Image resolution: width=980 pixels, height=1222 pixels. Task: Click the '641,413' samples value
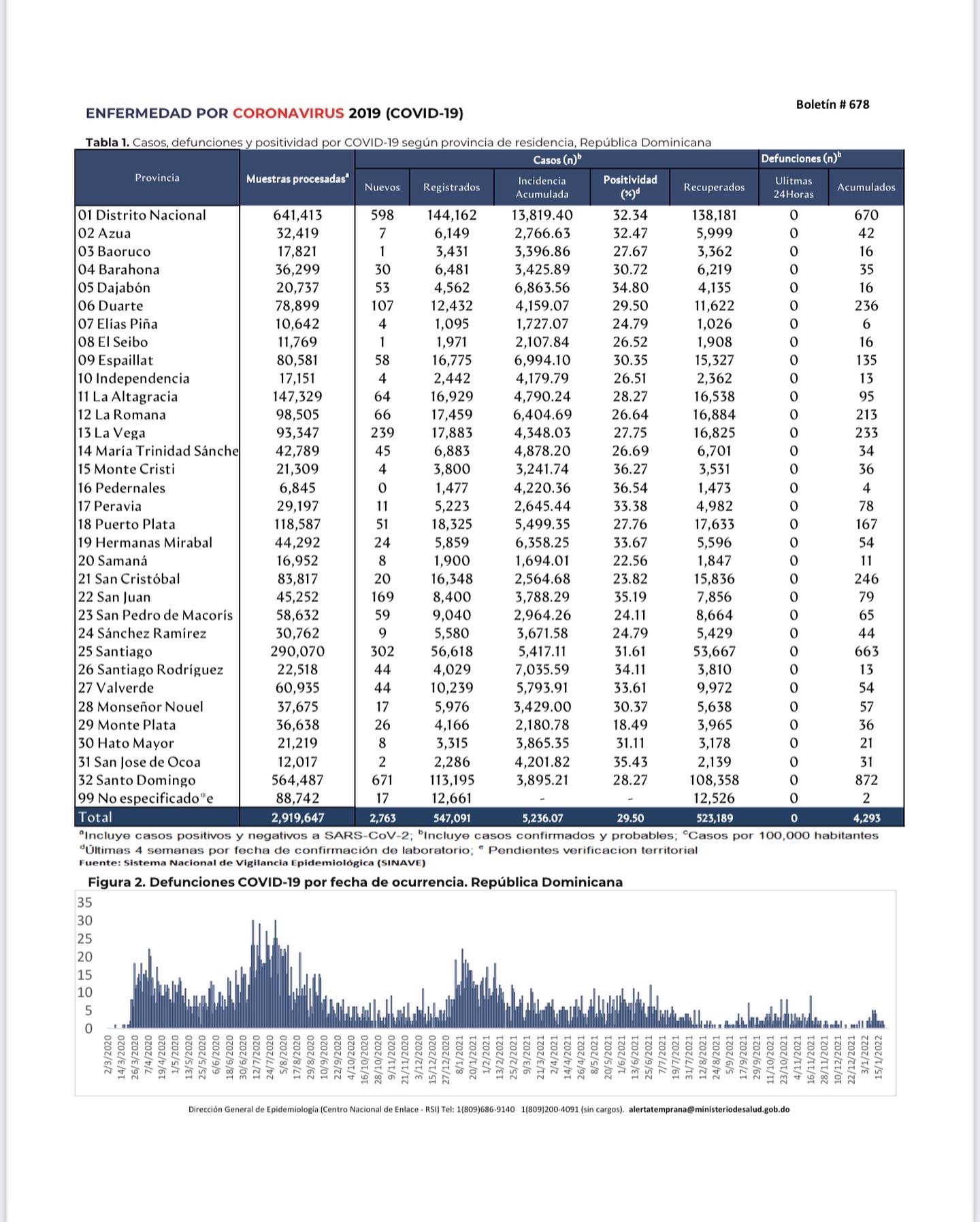297,215
